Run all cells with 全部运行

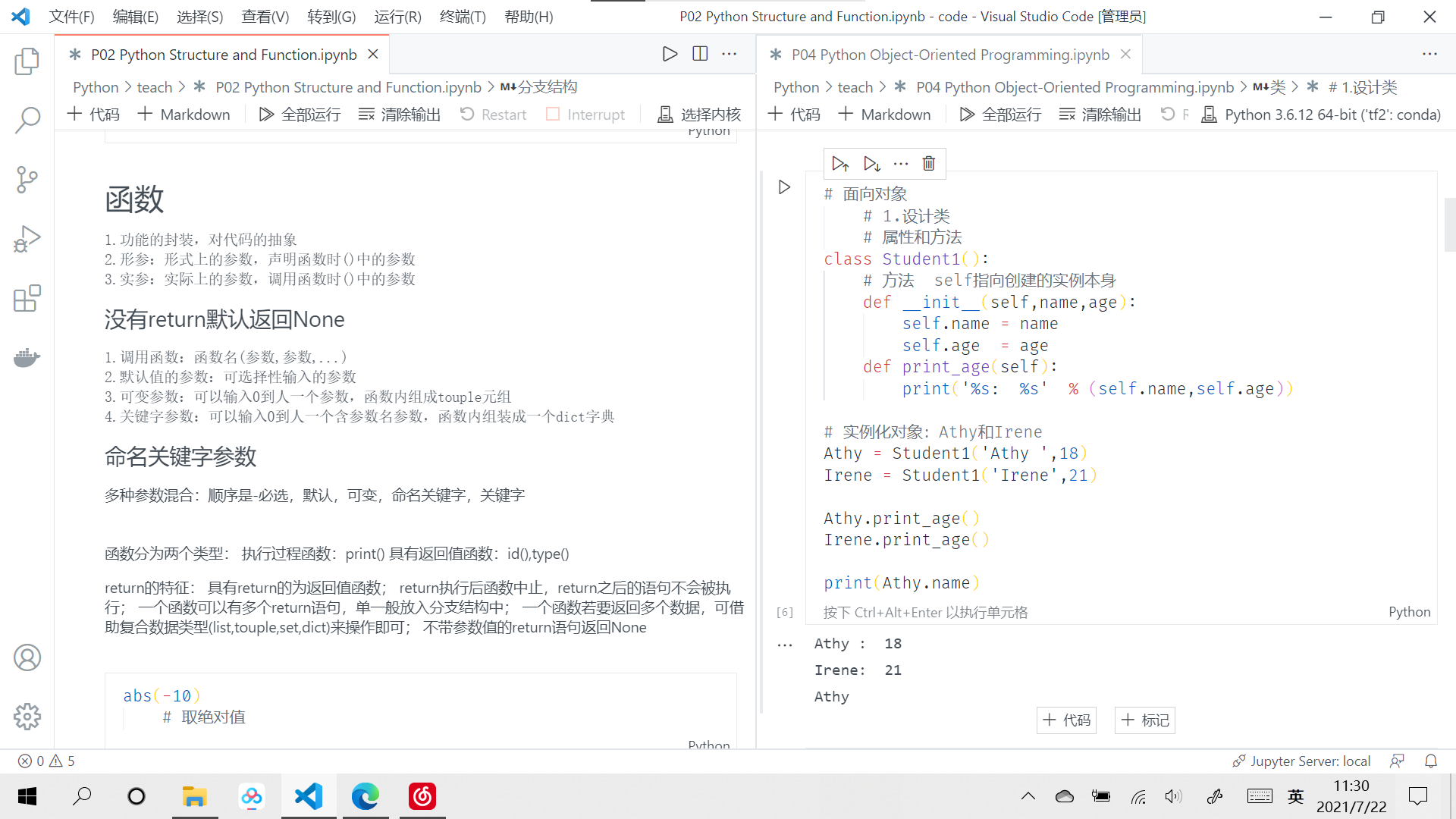pyautogui.click(x=299, y=114)
